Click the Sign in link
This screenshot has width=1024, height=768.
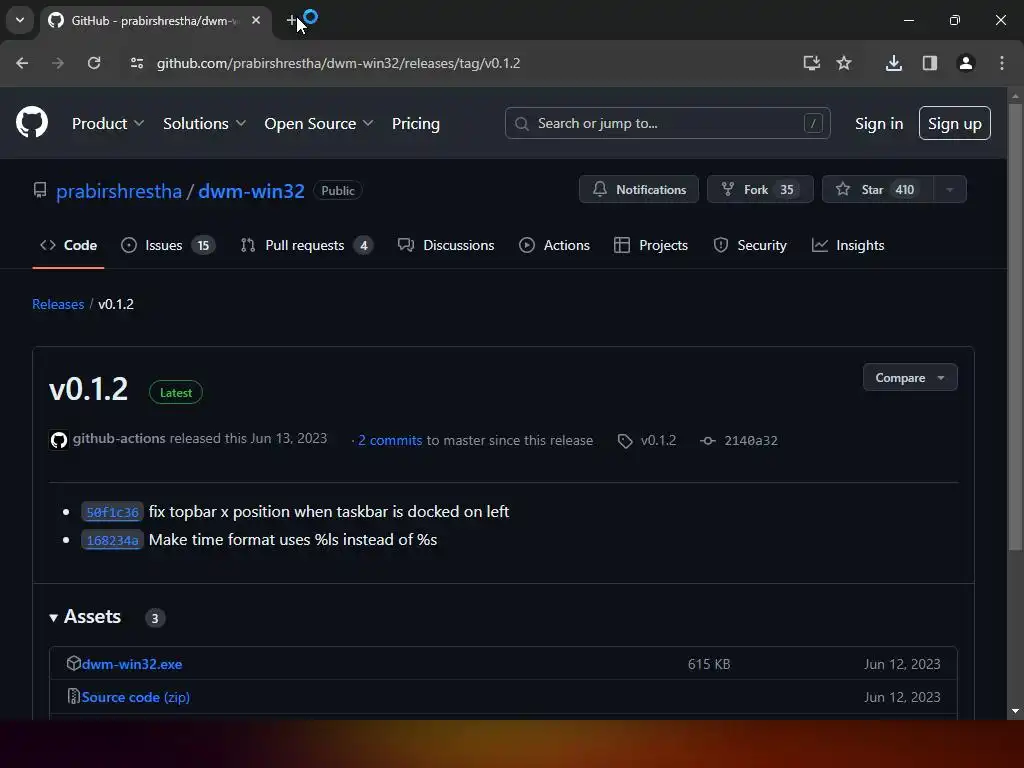point(878,123)
